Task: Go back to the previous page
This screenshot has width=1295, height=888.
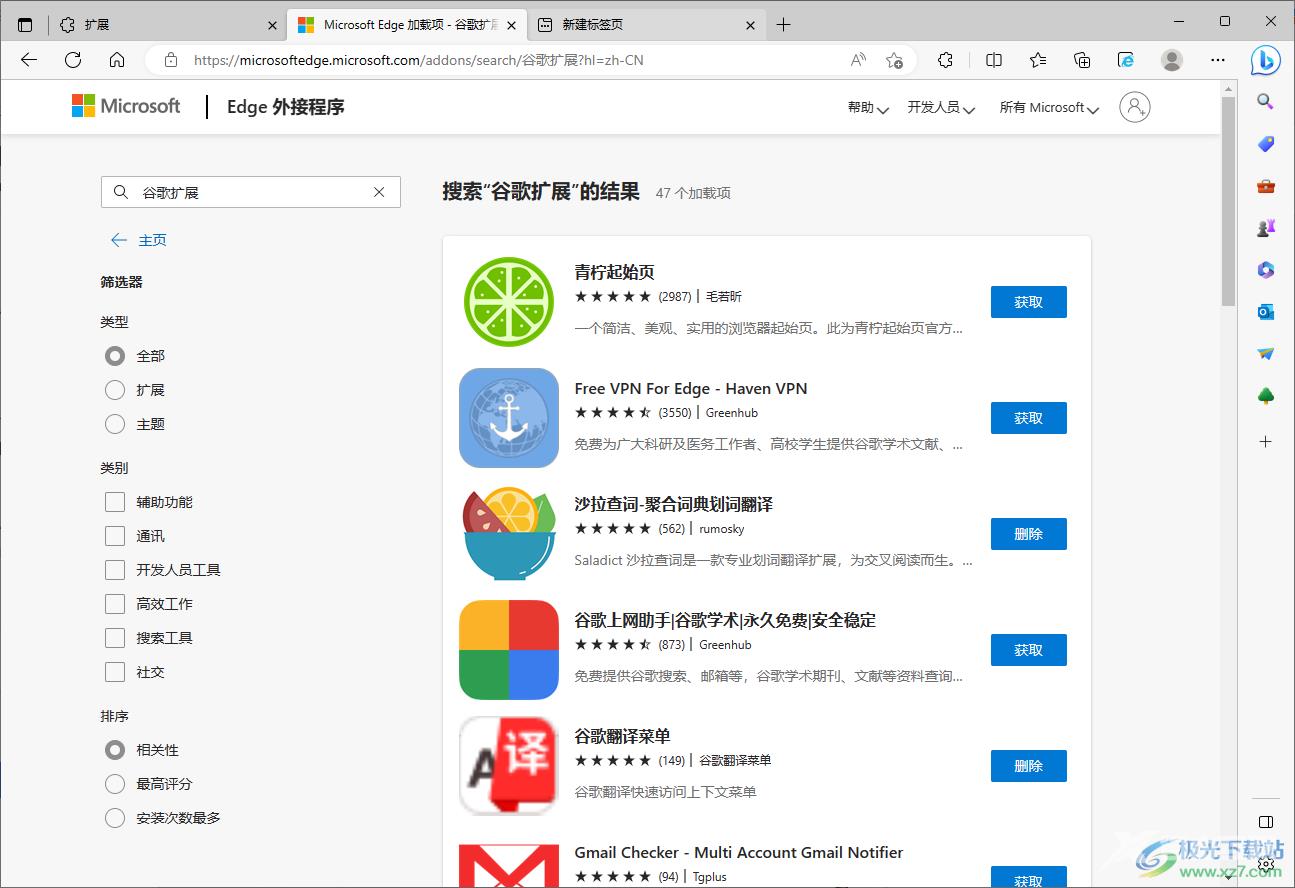Action: coord(29,60)
